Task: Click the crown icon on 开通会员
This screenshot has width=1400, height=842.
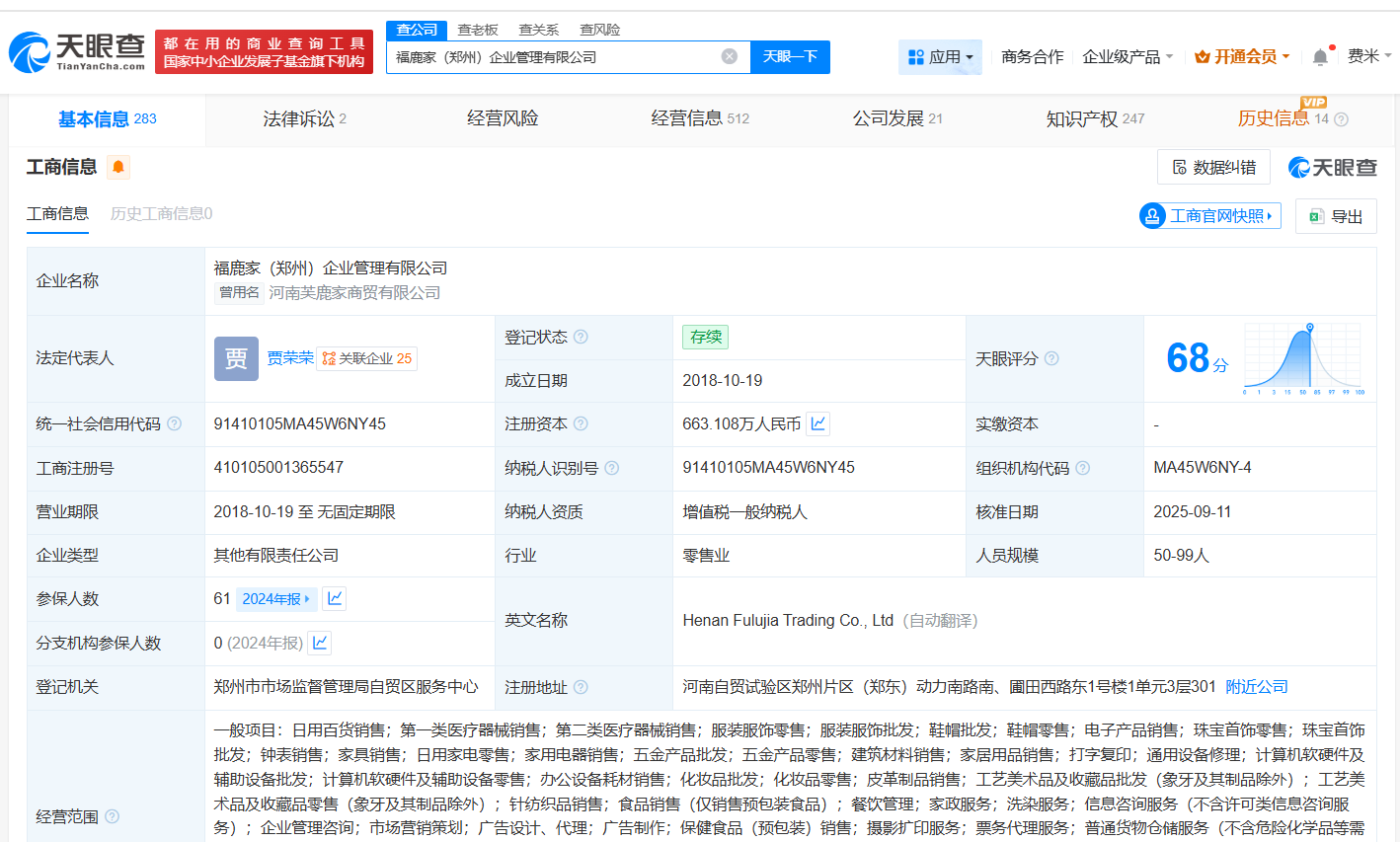Action: point(1203,56)
